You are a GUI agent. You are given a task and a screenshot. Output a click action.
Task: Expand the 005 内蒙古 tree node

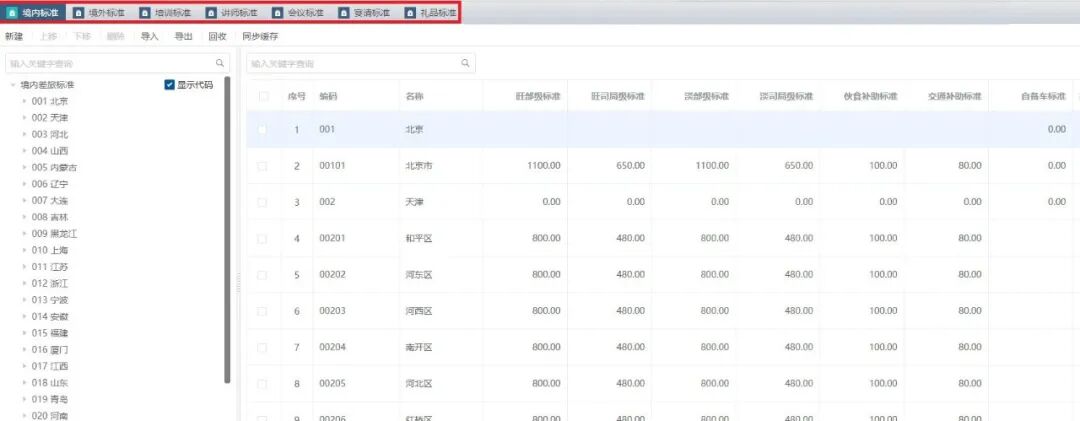pos(25,167)
